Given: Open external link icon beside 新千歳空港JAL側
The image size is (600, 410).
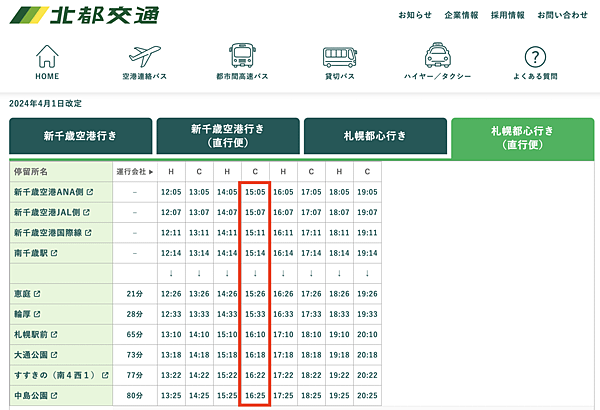Looking at the screenshot, I should tap(86, 212).
